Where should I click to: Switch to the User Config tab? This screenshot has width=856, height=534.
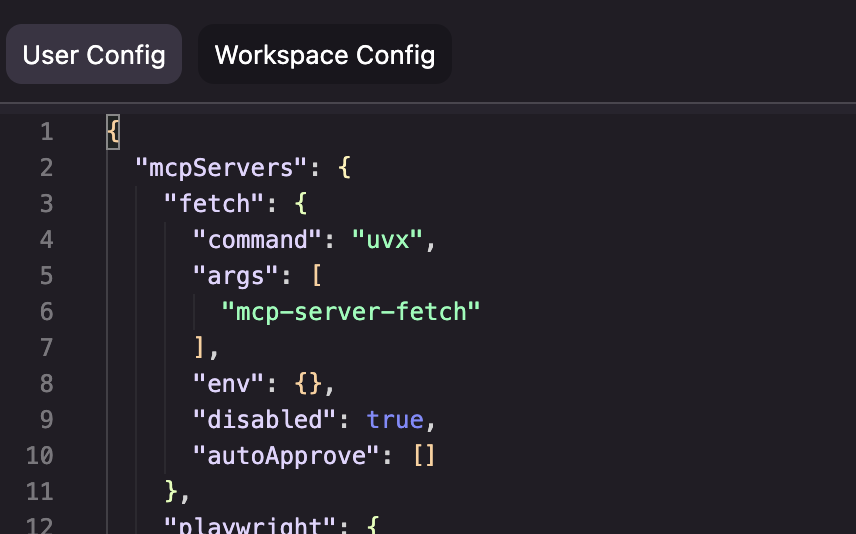pos(94,54)
